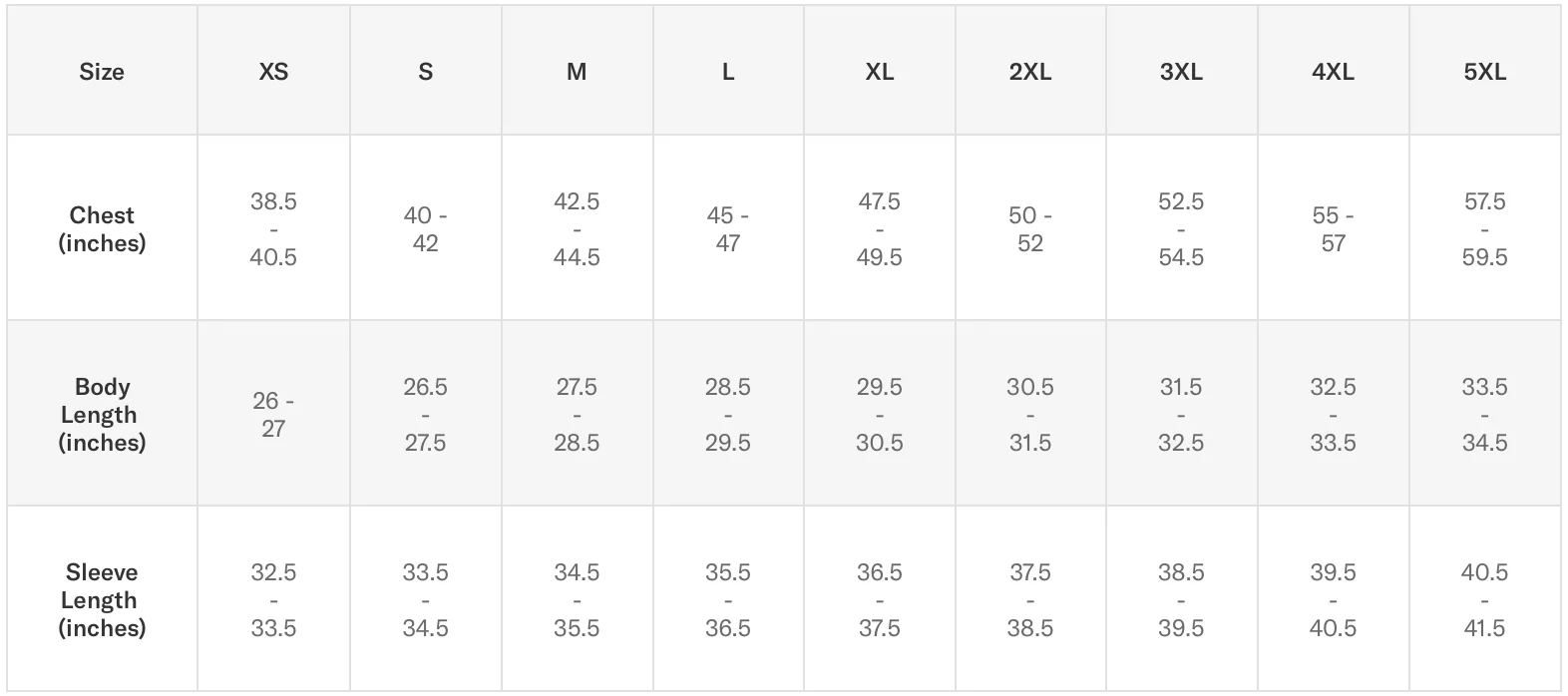
Task: Select the 3XL size column header
Action: coord(1181,72)
